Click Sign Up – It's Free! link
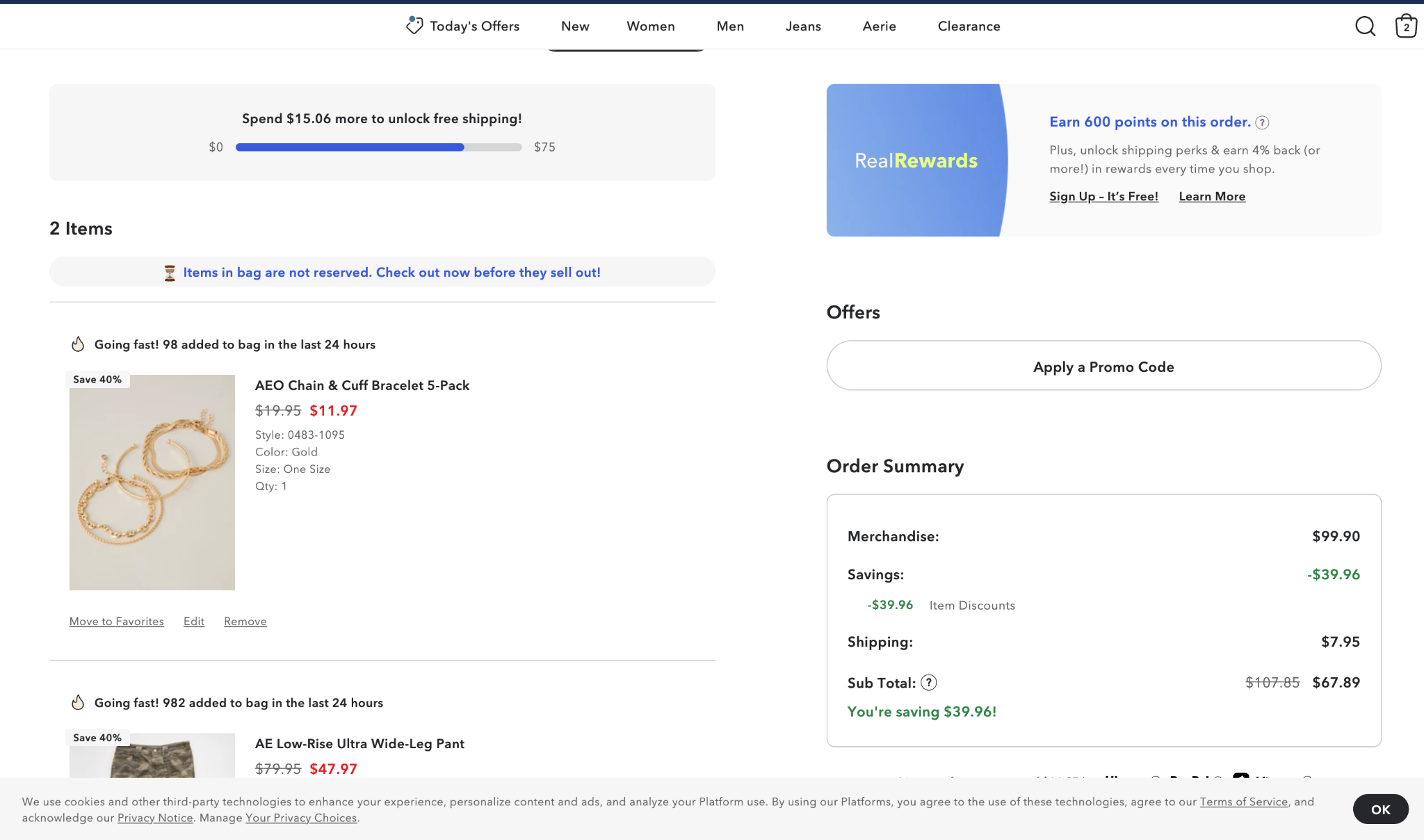 coord(1103,197)
